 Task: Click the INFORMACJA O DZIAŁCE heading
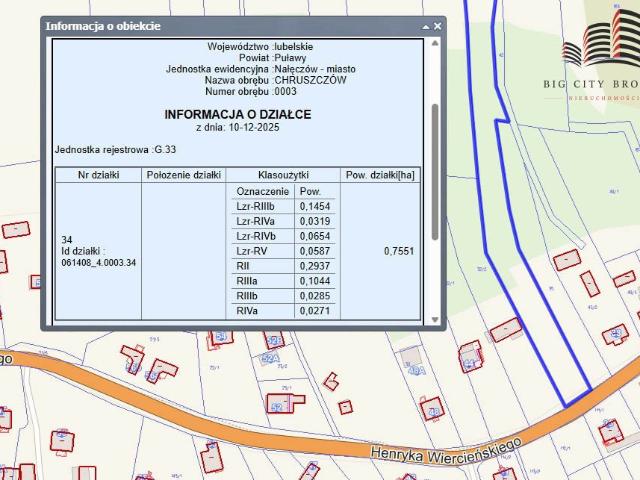tap(237, 115)
